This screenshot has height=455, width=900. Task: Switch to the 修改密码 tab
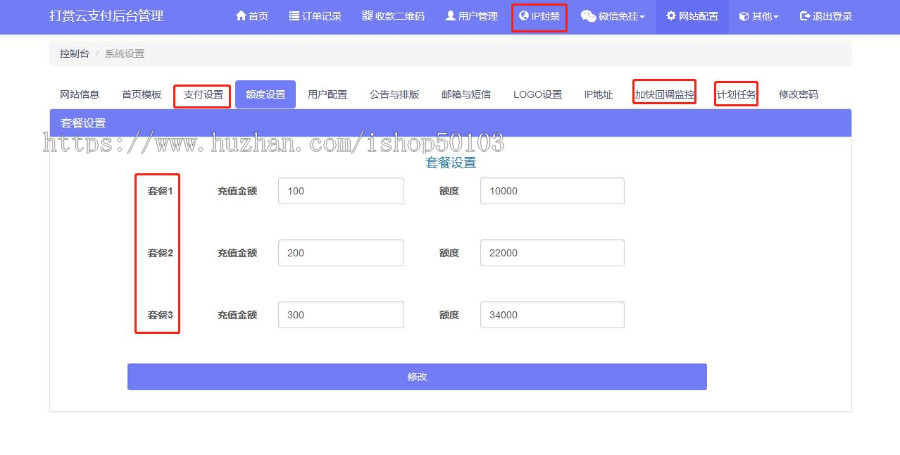(798, 95)
